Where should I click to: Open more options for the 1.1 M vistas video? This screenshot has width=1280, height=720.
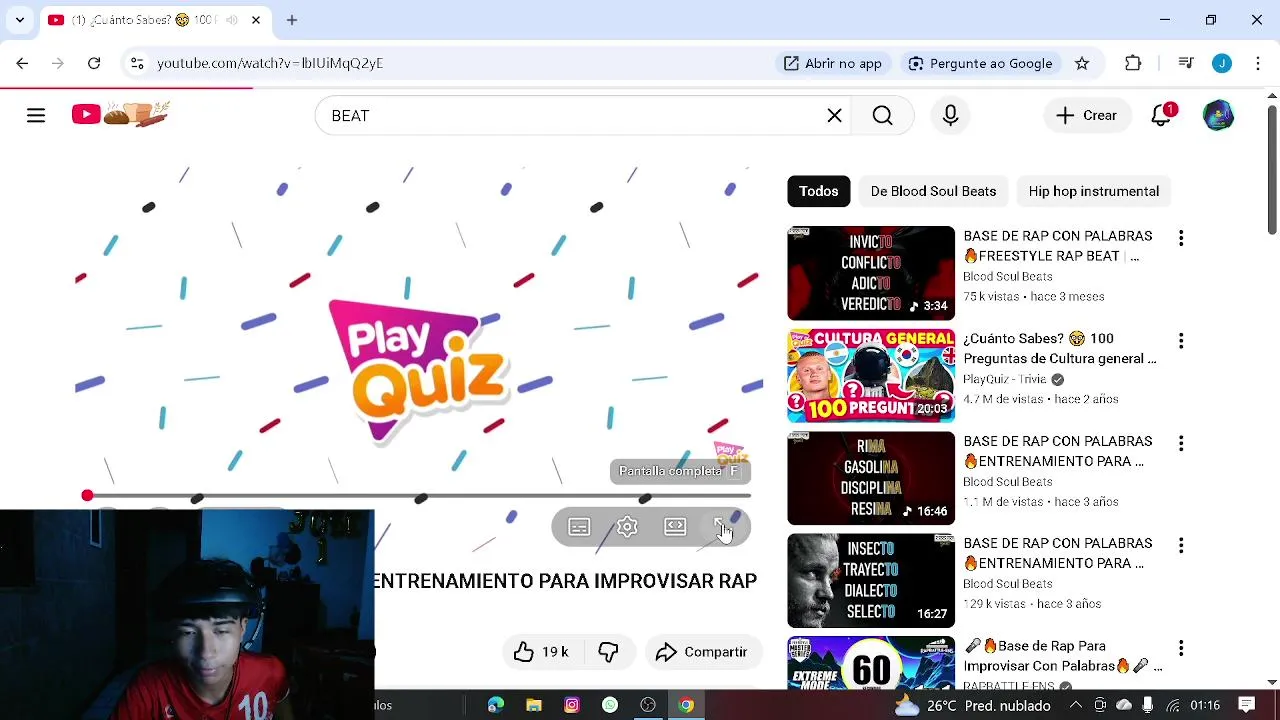coord(1181,443)
